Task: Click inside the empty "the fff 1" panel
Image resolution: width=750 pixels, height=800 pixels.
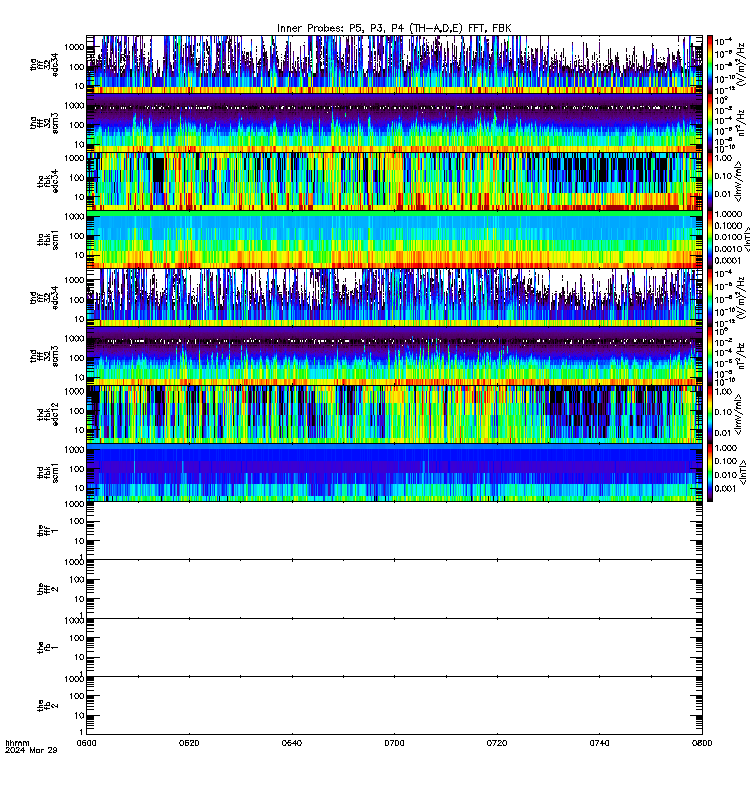Action: point(394,531)
